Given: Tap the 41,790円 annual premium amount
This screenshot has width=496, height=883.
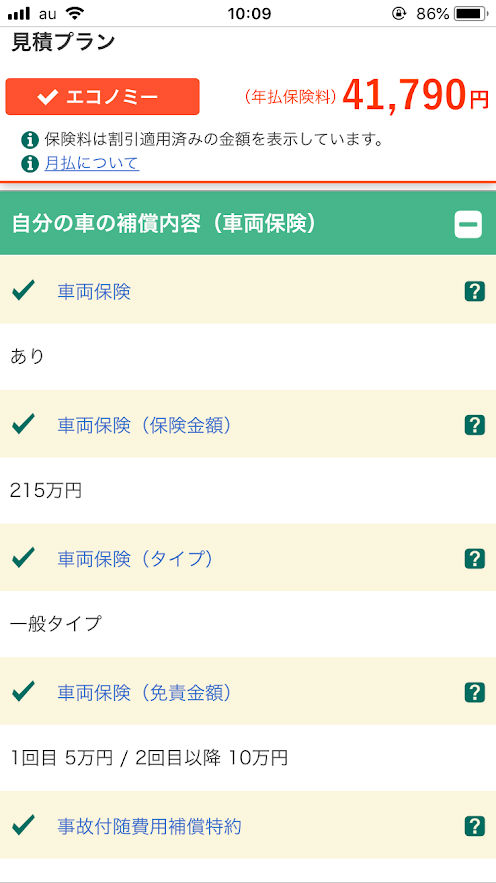Looking at the screenshot, I should [415, 96].
